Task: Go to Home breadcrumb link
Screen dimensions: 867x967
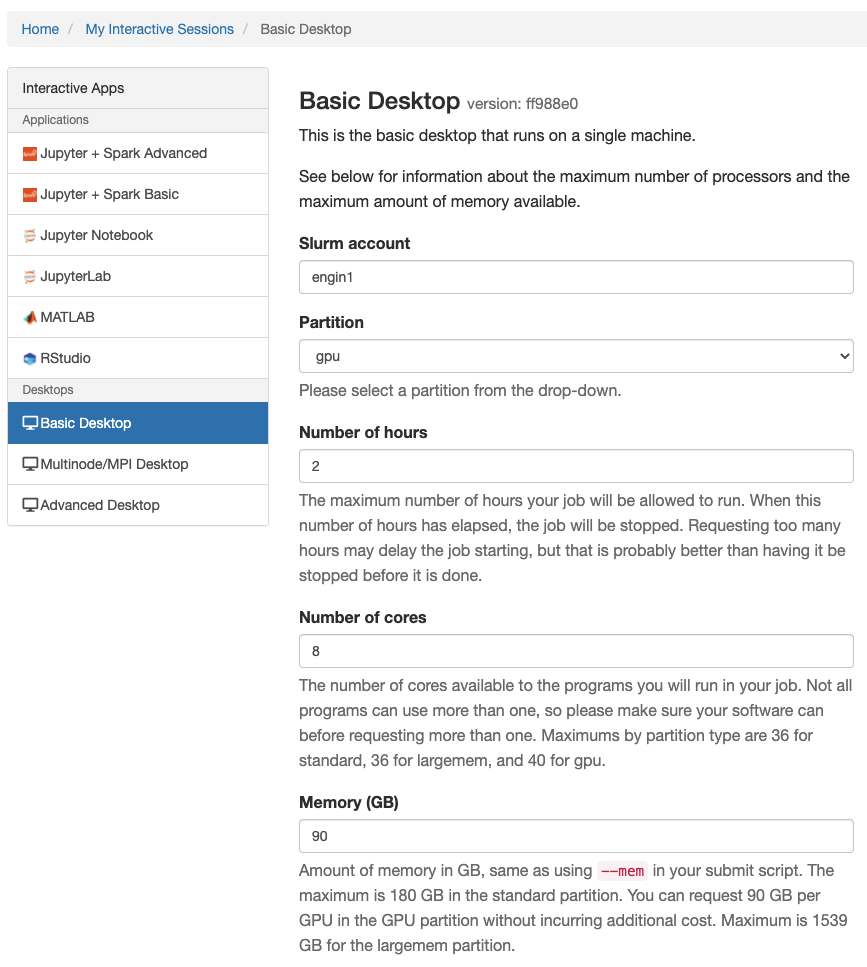Action: click(x=40, y=29)
